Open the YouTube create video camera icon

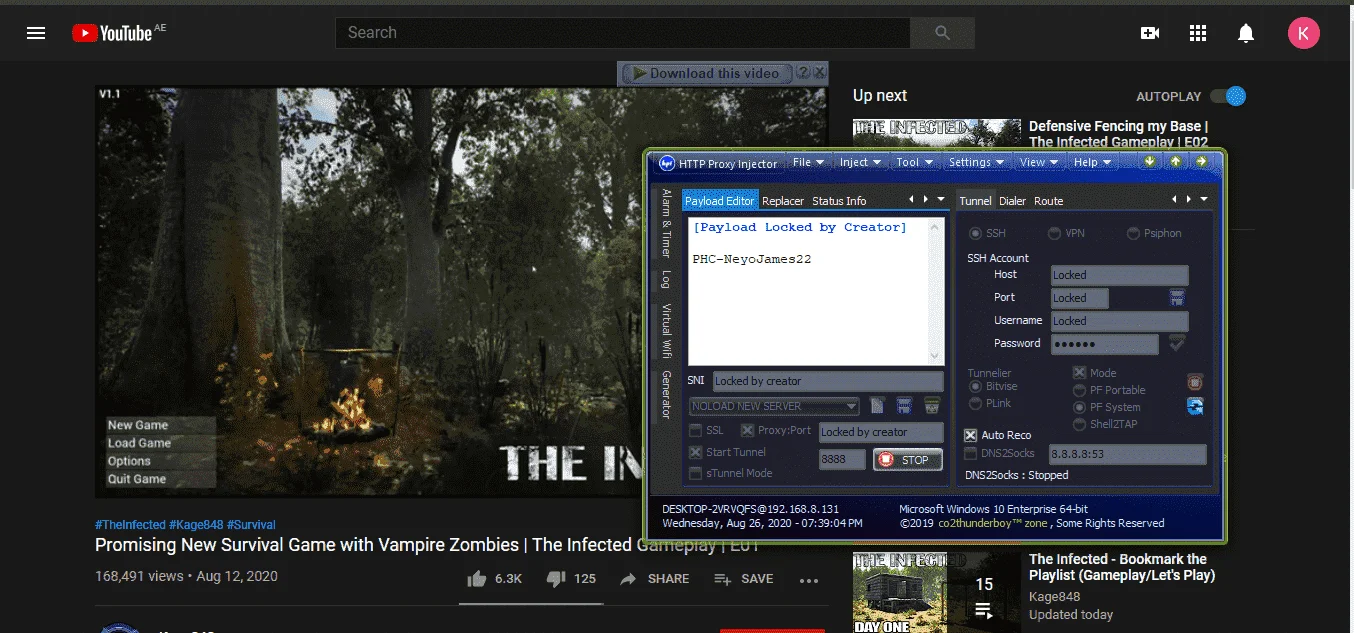(1150, 33)
